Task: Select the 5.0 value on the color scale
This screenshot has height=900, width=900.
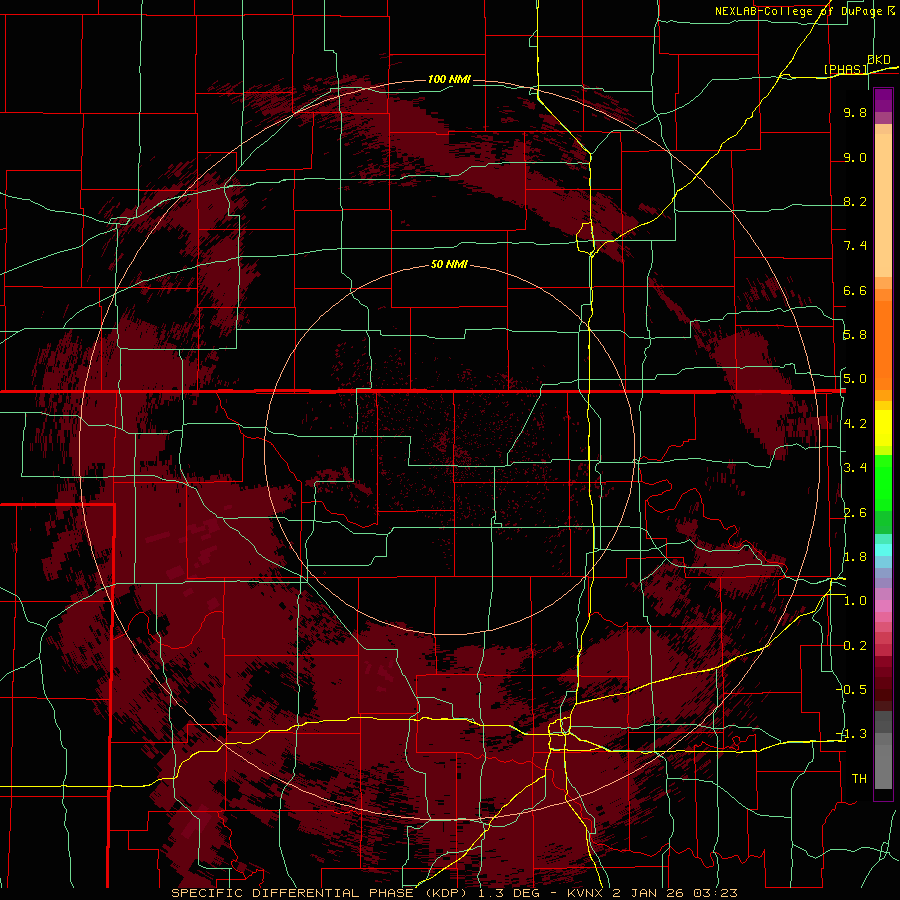Action: point(855,379)
